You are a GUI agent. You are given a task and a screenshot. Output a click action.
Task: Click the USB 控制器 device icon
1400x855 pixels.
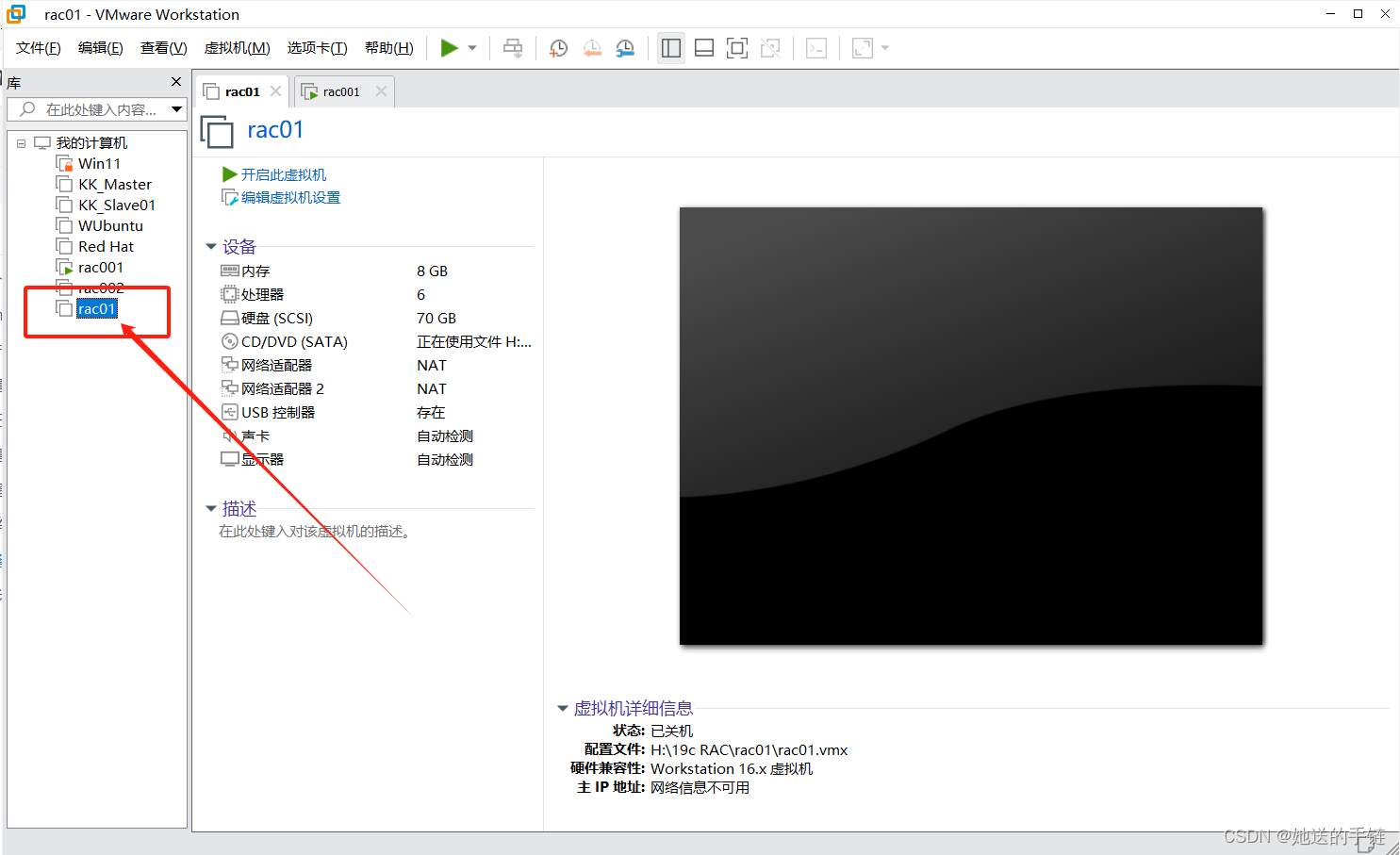click(x=230, y=412)
